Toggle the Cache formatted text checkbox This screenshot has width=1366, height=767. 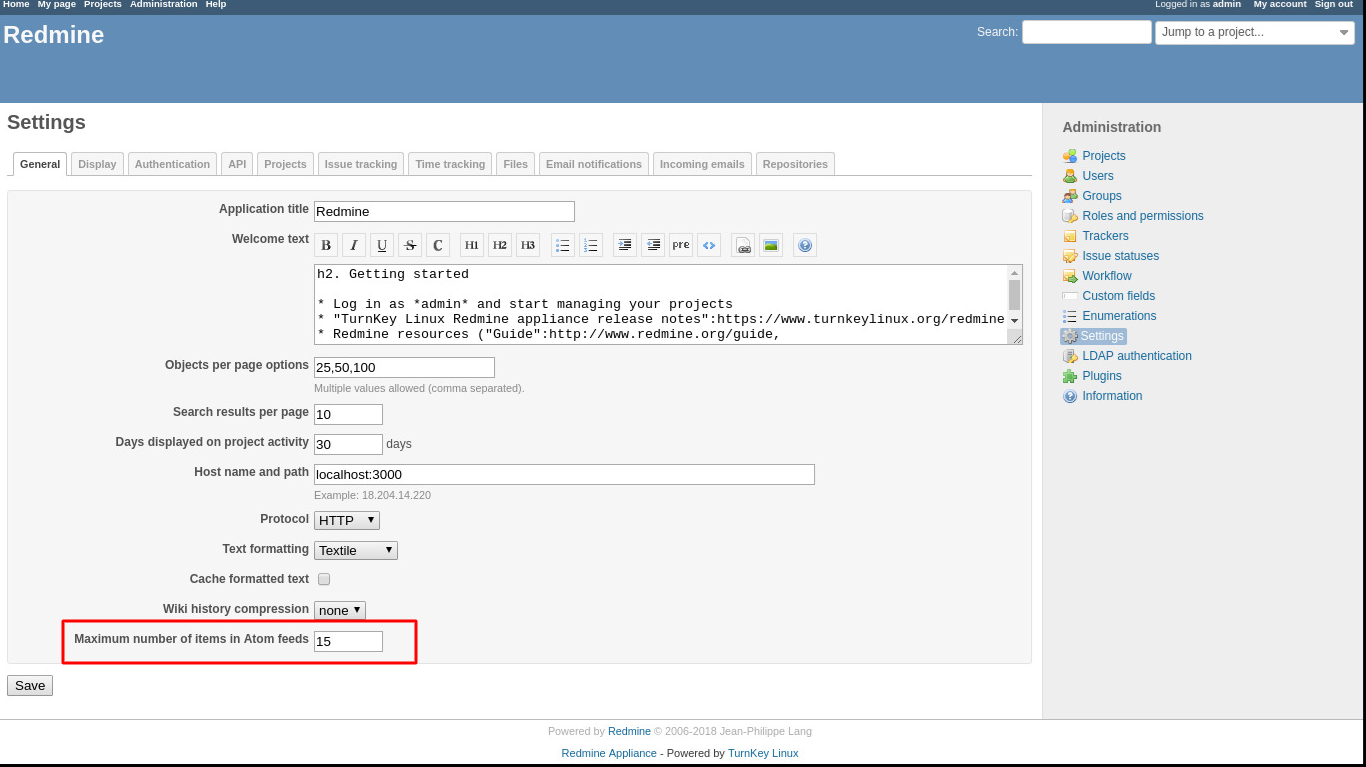[323, 578]
